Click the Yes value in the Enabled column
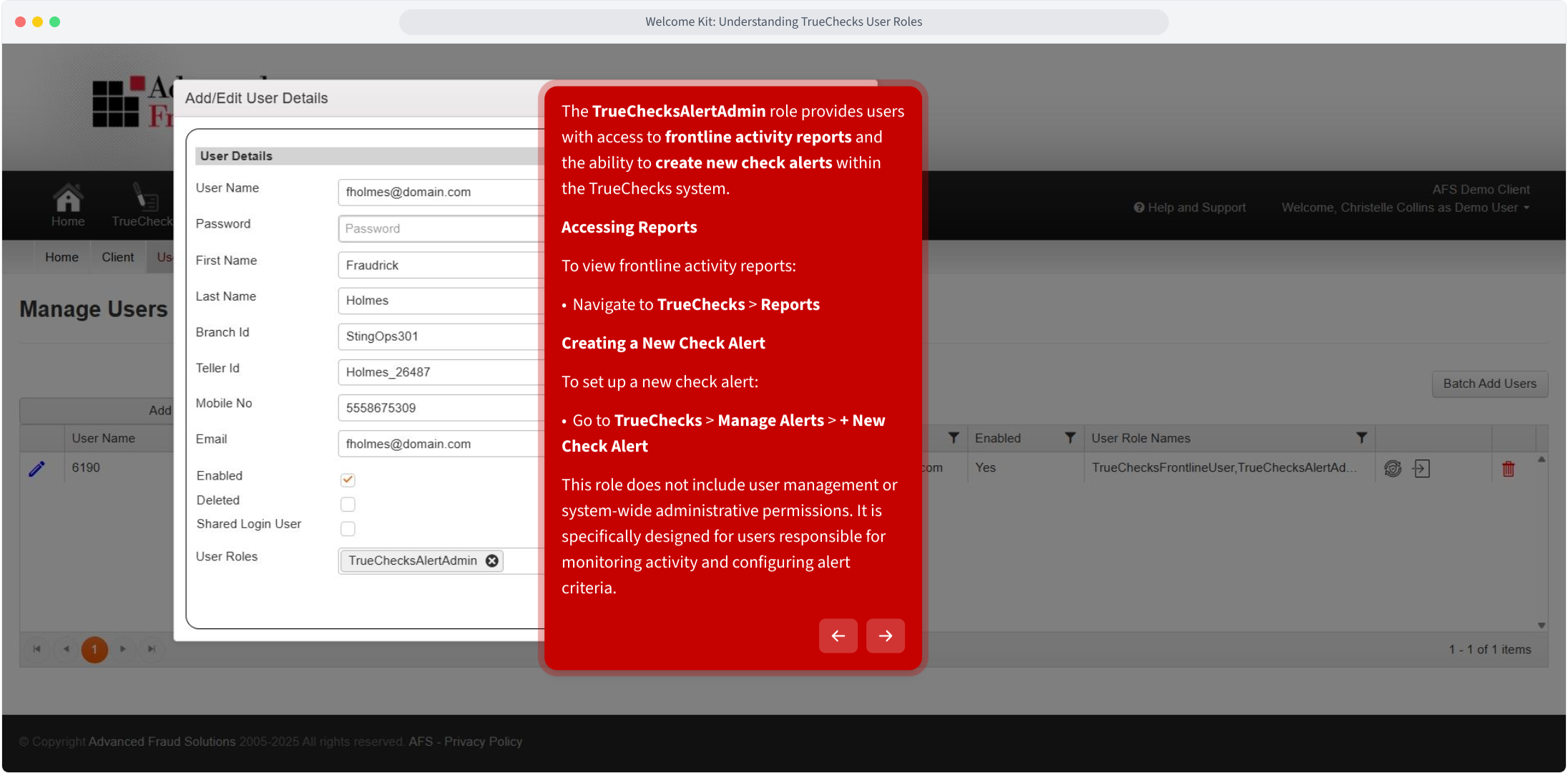Screen dimensions: 1568x773 (985, 467)
